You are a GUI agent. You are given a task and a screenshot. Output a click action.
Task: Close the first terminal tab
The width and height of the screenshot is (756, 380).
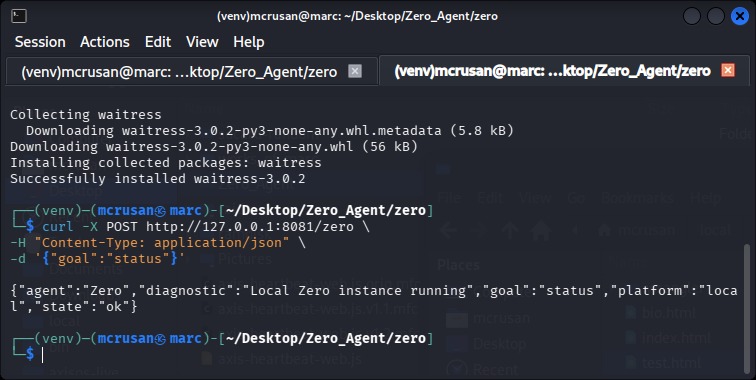(355, 71)
